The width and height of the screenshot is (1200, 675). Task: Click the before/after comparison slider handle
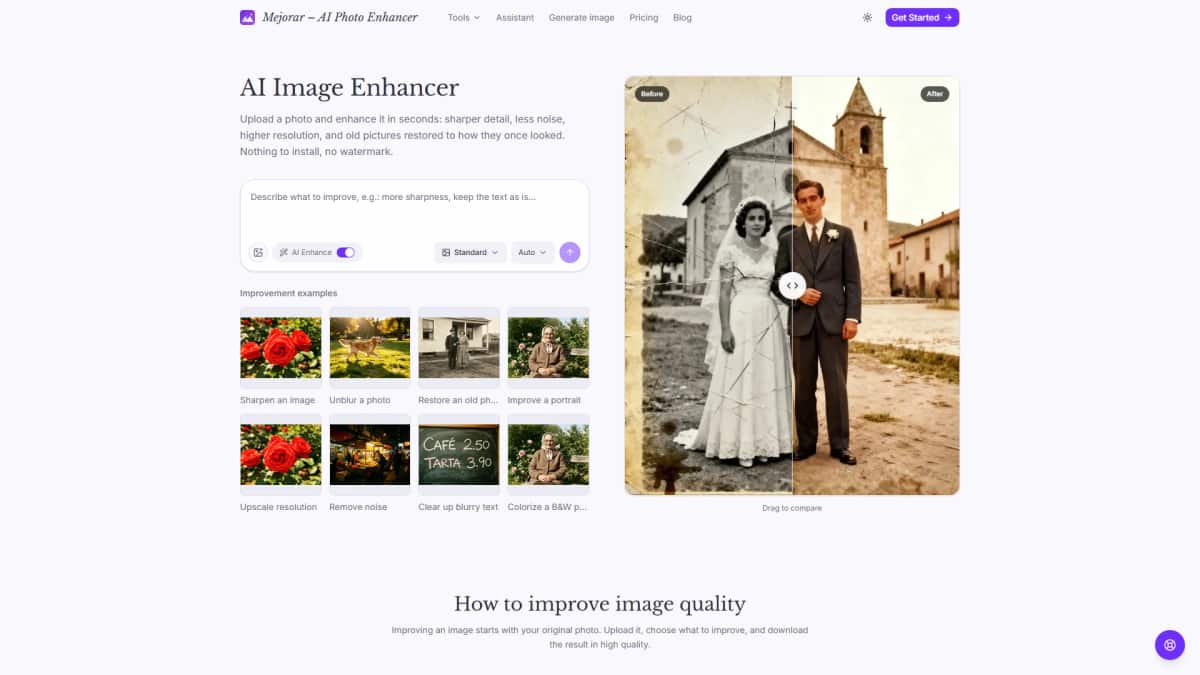point(792,286)
